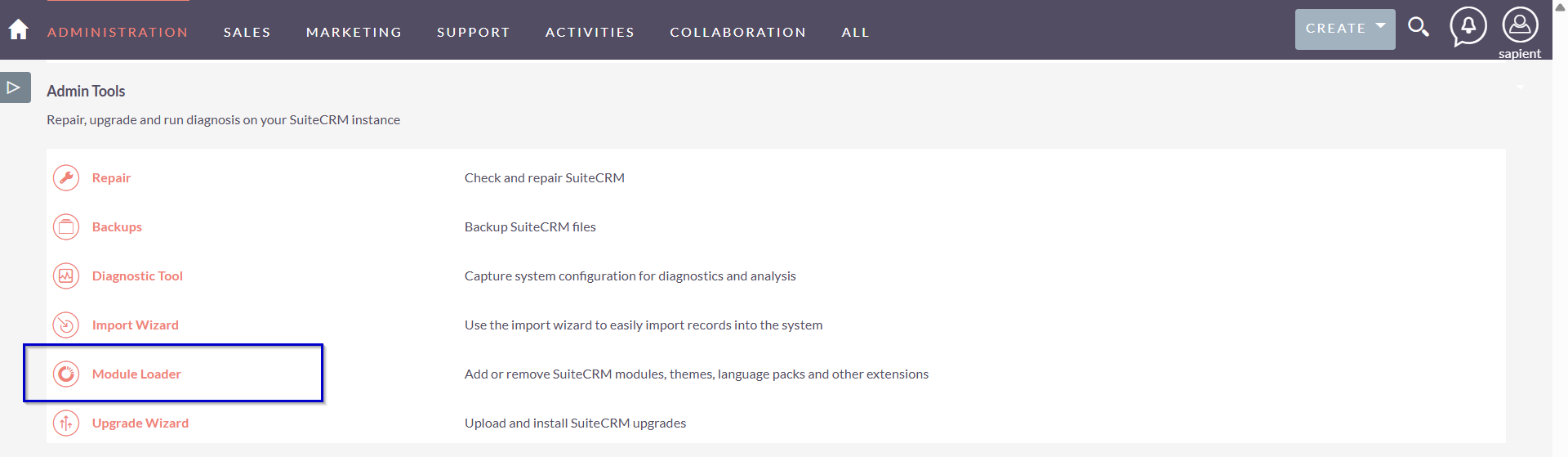This screenshot has width=1568, height=457.
Task: Open the Repair link
Action: pos(111,177)
